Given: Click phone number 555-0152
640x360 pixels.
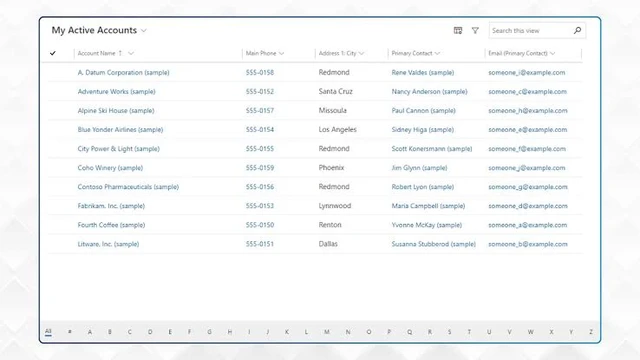Looking at the screenshot, I should tap(260, 91).
